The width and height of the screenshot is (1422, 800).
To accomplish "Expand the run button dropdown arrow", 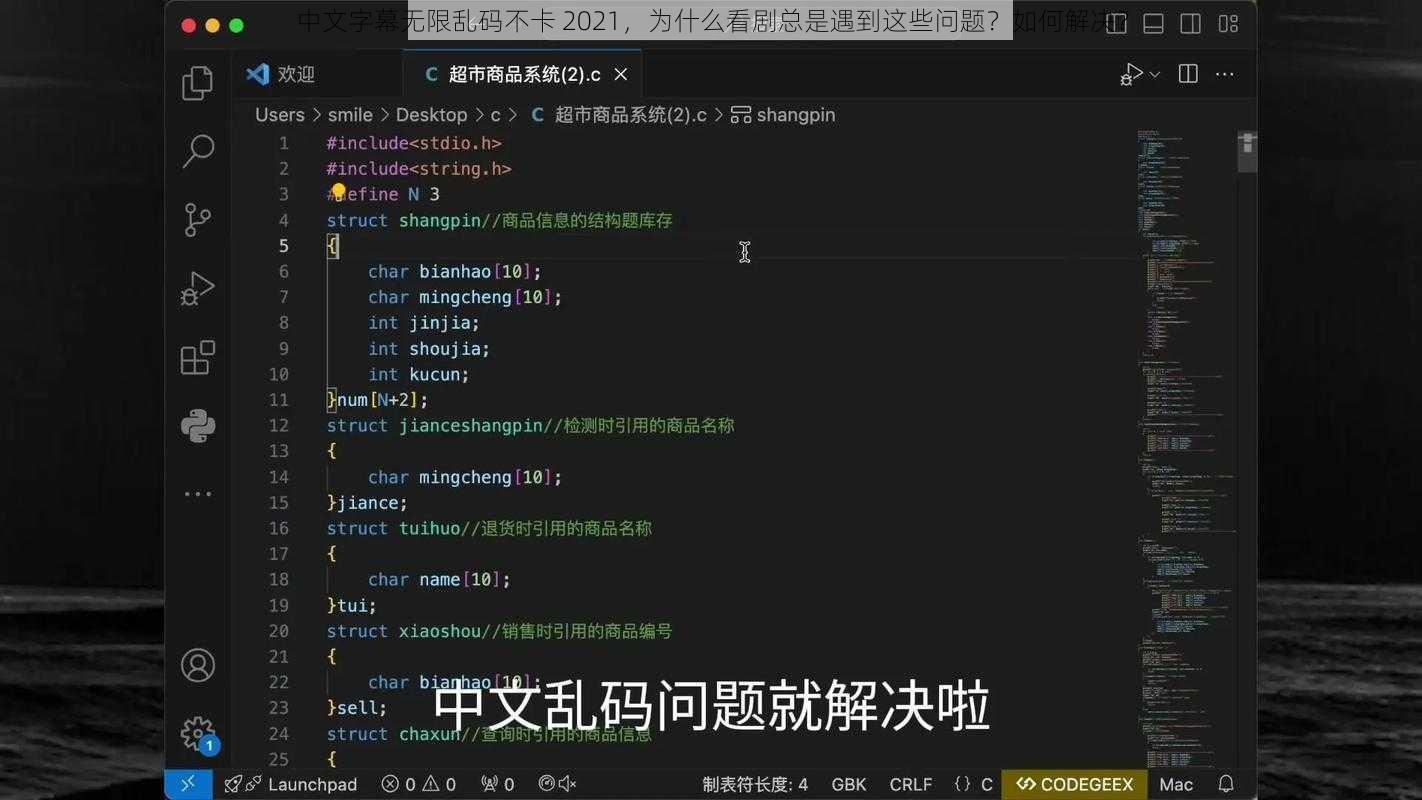I will pos(1155,75).
